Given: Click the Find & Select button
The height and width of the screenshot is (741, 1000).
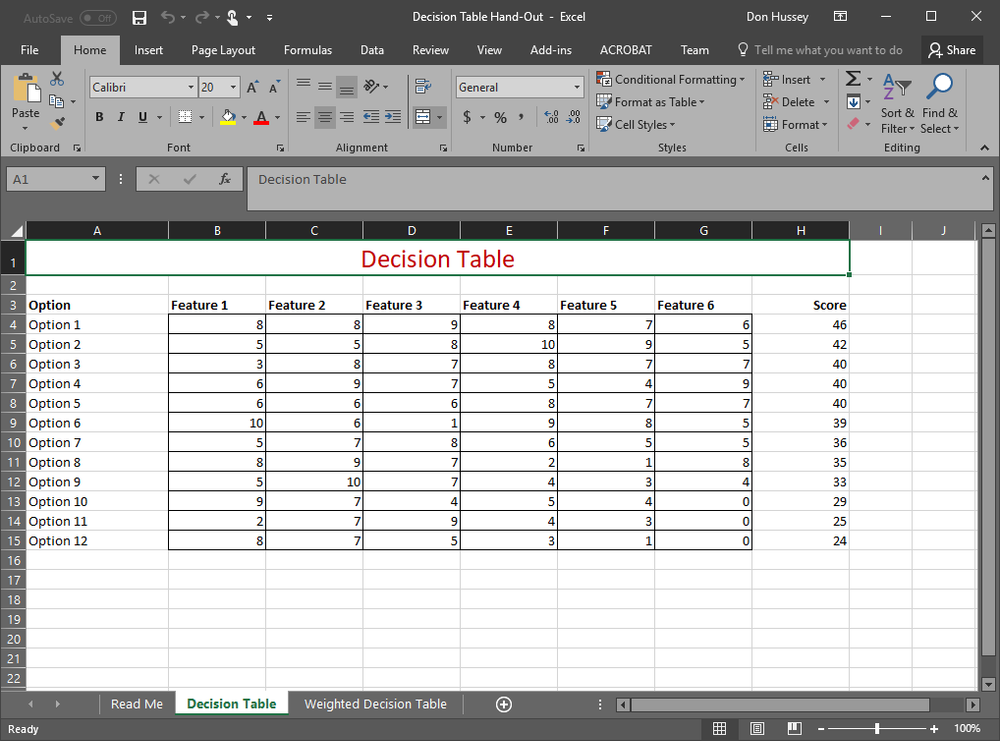Looking at the screenshot, I should 939,104.
